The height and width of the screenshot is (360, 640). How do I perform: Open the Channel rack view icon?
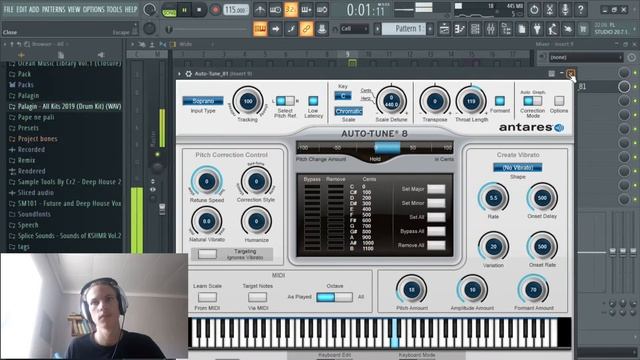click(475, 29)
